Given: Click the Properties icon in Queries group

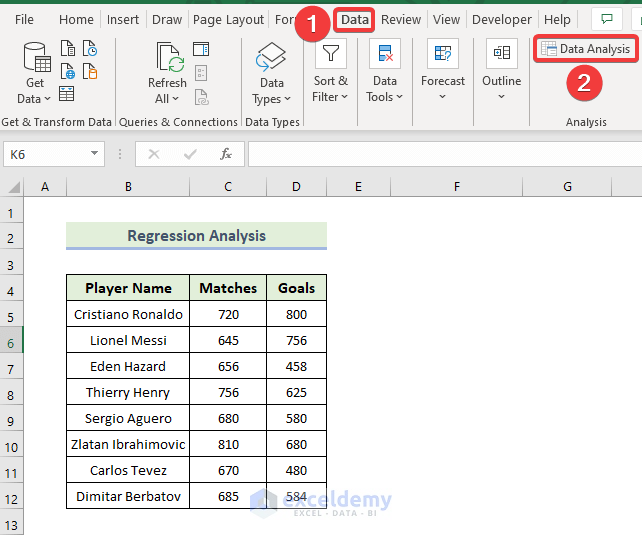Looking at the screenshot, I should pos(201,73).
